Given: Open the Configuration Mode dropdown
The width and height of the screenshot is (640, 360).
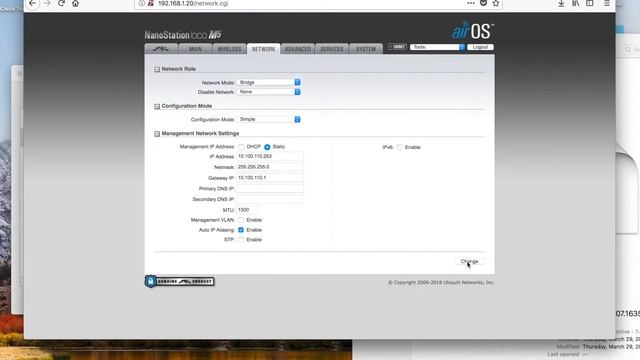Looking at the screenshot, I should [269, 119].
